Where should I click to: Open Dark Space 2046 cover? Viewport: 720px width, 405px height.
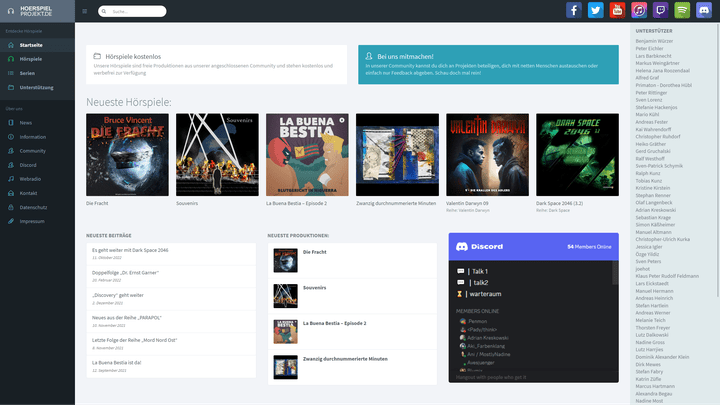click(x=577, y=155)
